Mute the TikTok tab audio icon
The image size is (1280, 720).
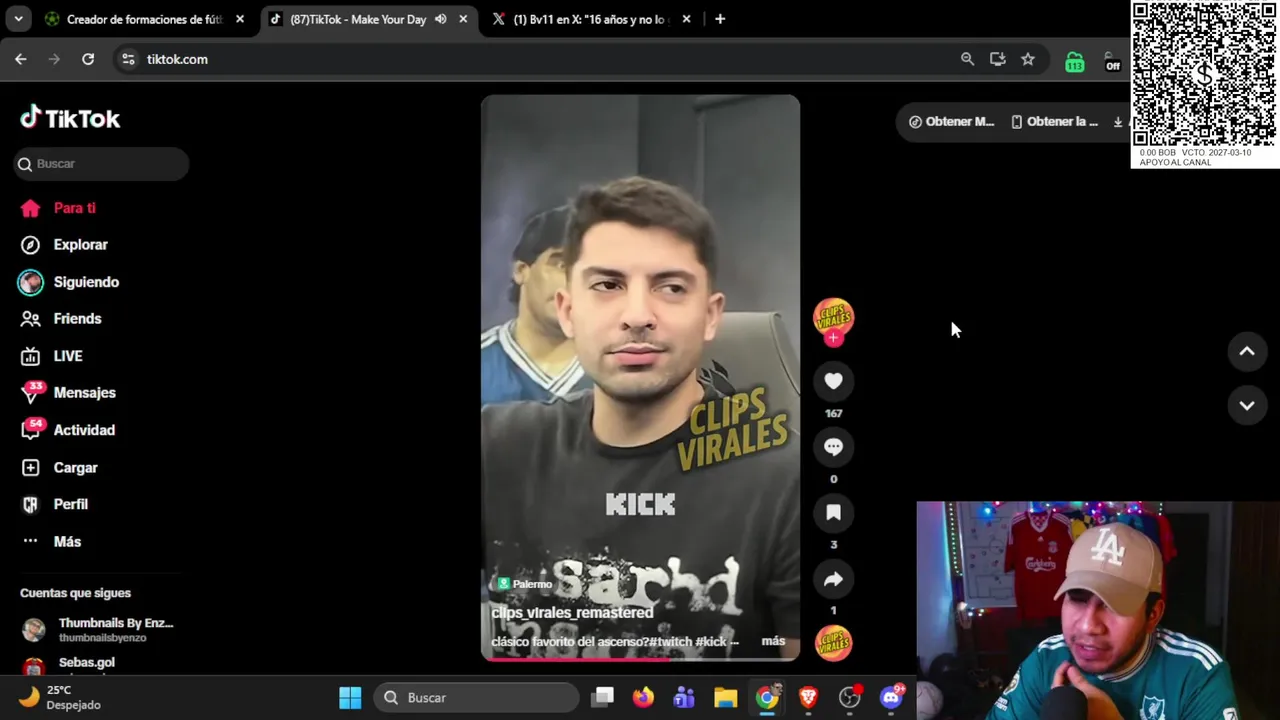(x=440, y=19)
